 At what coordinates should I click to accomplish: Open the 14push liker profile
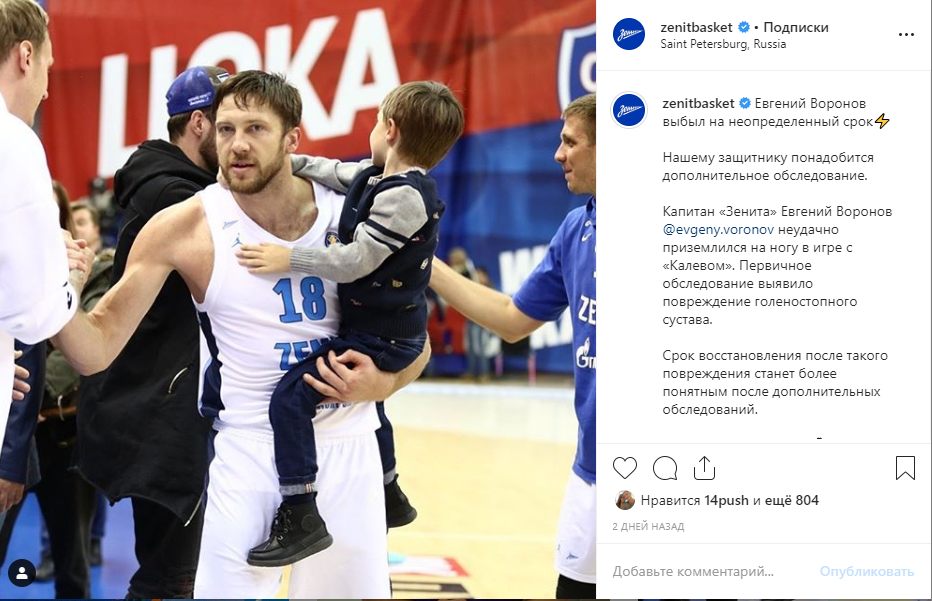pyautogui.click(x=726, y=501)
